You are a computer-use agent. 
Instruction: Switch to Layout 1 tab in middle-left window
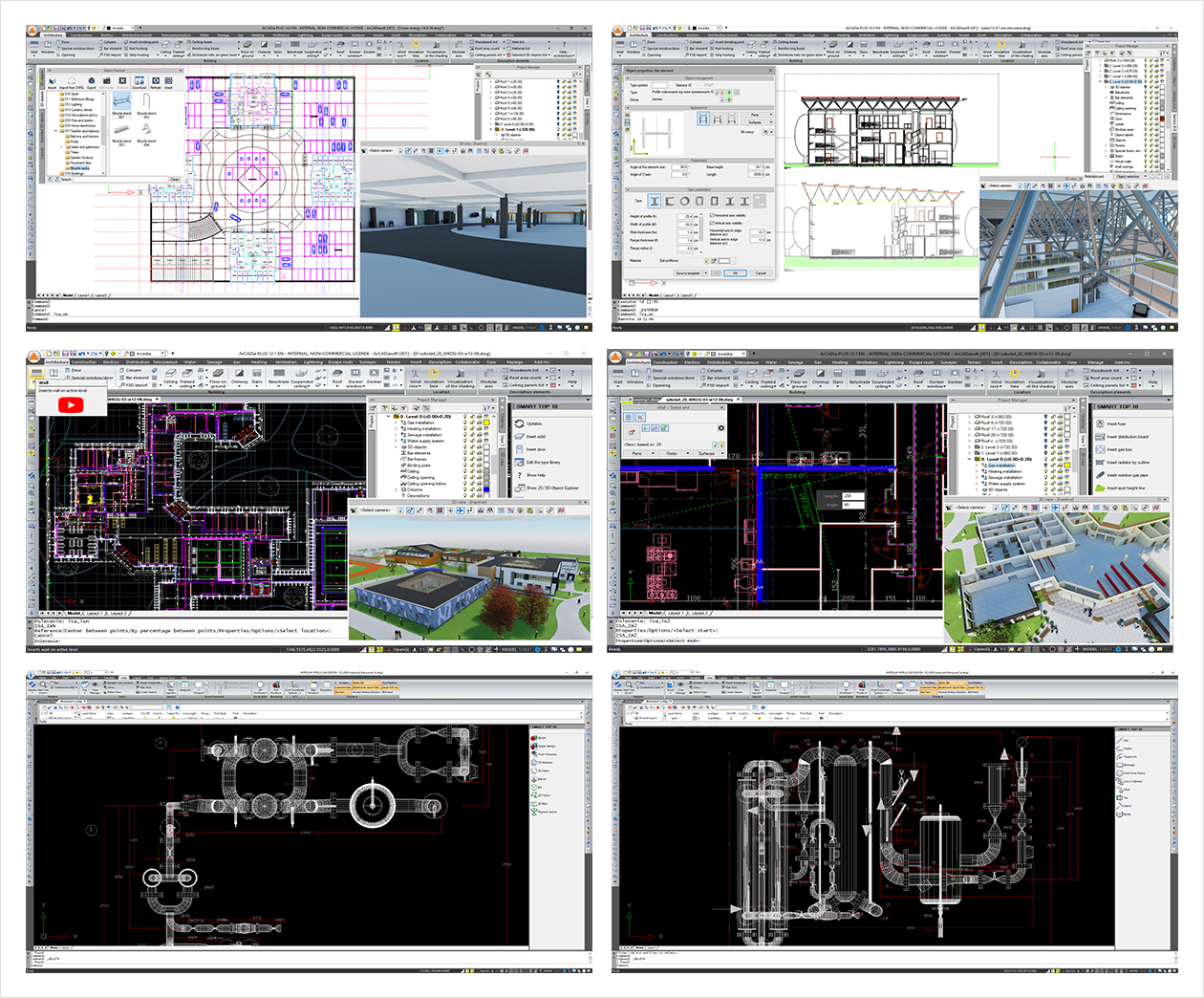coord(96,614)
